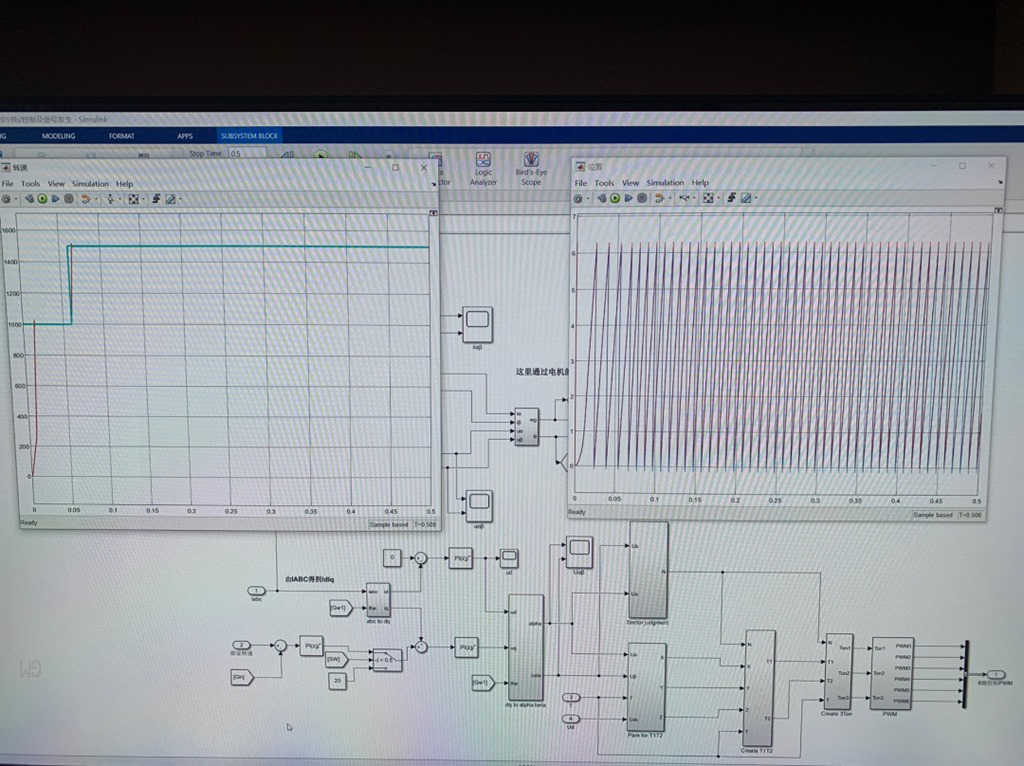Select the [SW] From tag block

click(337, 660)
